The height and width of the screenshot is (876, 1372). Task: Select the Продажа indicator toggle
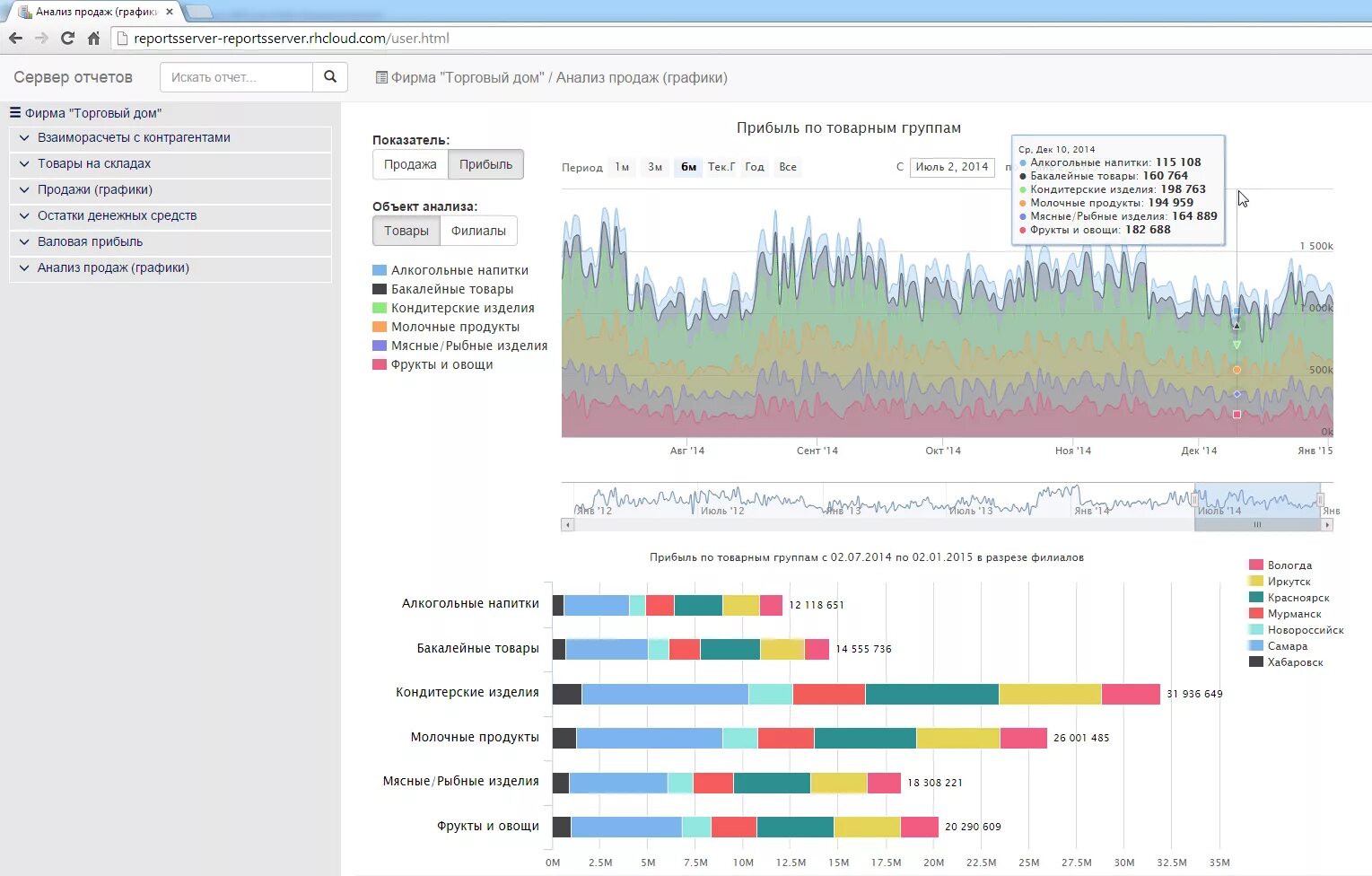tap(410, 164)
